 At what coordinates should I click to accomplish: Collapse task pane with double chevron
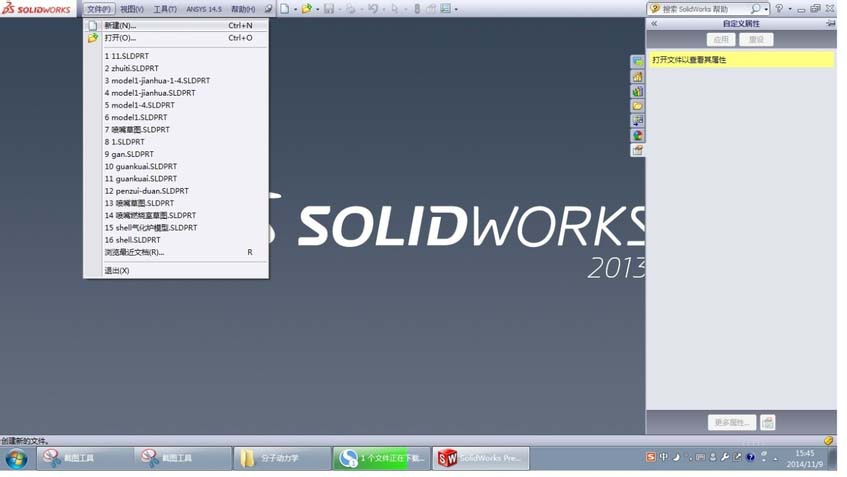click(x=654, y=24)
